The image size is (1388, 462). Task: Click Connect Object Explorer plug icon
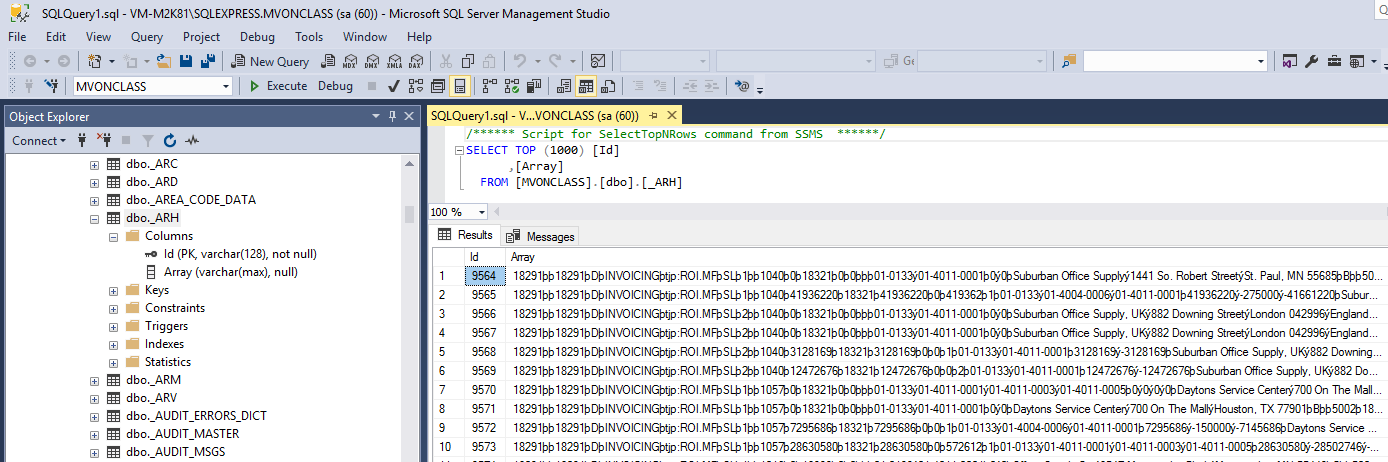point(82,141)
